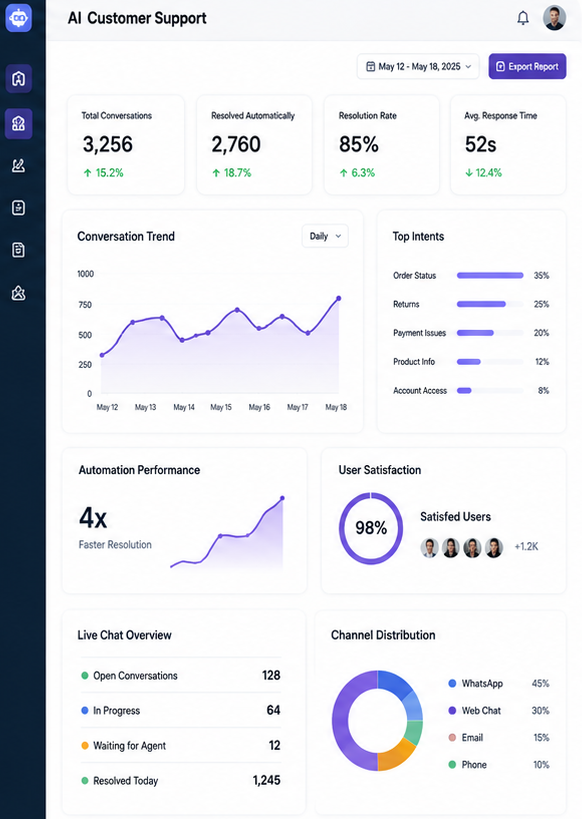Click the blue WhatsApp legend dot
The height and width of the screenshot is (819, 582).
pos(452,683)
